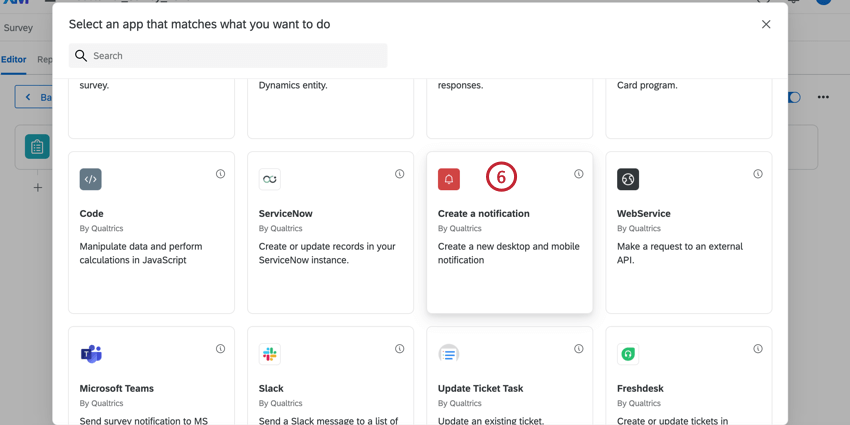Click 'Make a request to an external' description

pyautogui.click(x=680, y=253)
